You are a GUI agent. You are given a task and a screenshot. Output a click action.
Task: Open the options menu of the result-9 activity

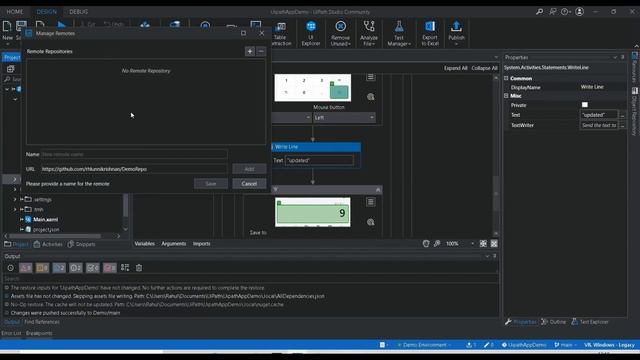371,202
